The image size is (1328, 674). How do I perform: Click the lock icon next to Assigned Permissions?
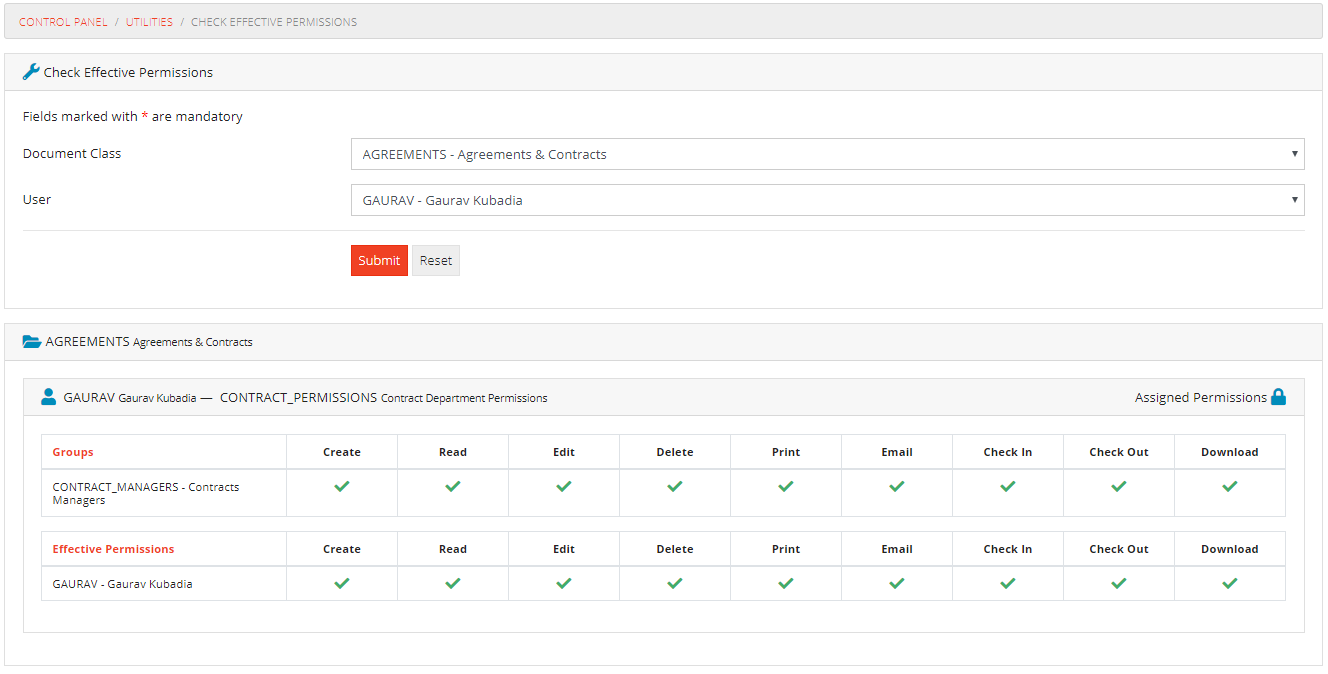[x=1278, y=397]
